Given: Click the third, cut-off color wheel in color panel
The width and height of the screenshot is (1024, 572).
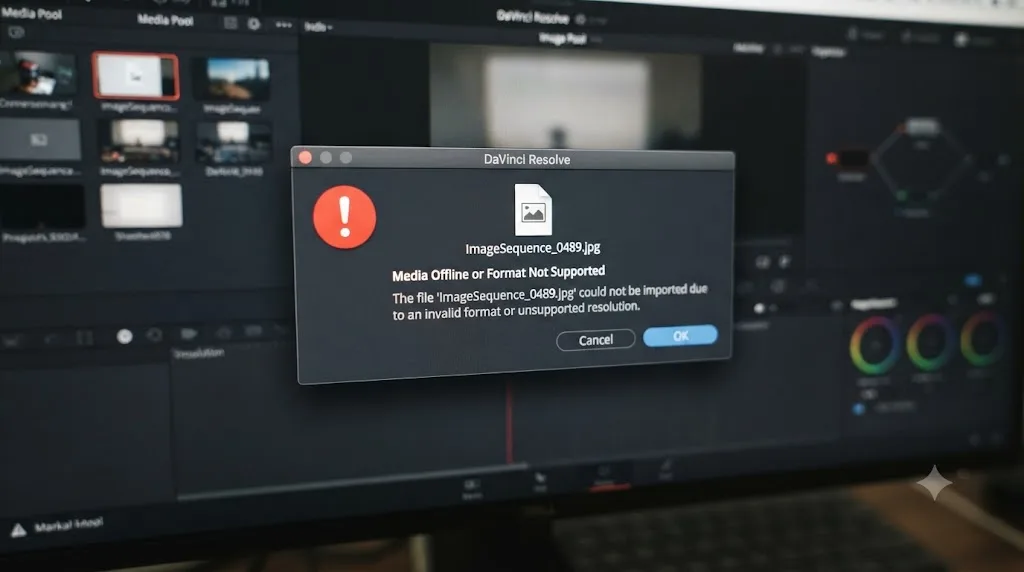Looking at the screenshot, I should 982,340.
